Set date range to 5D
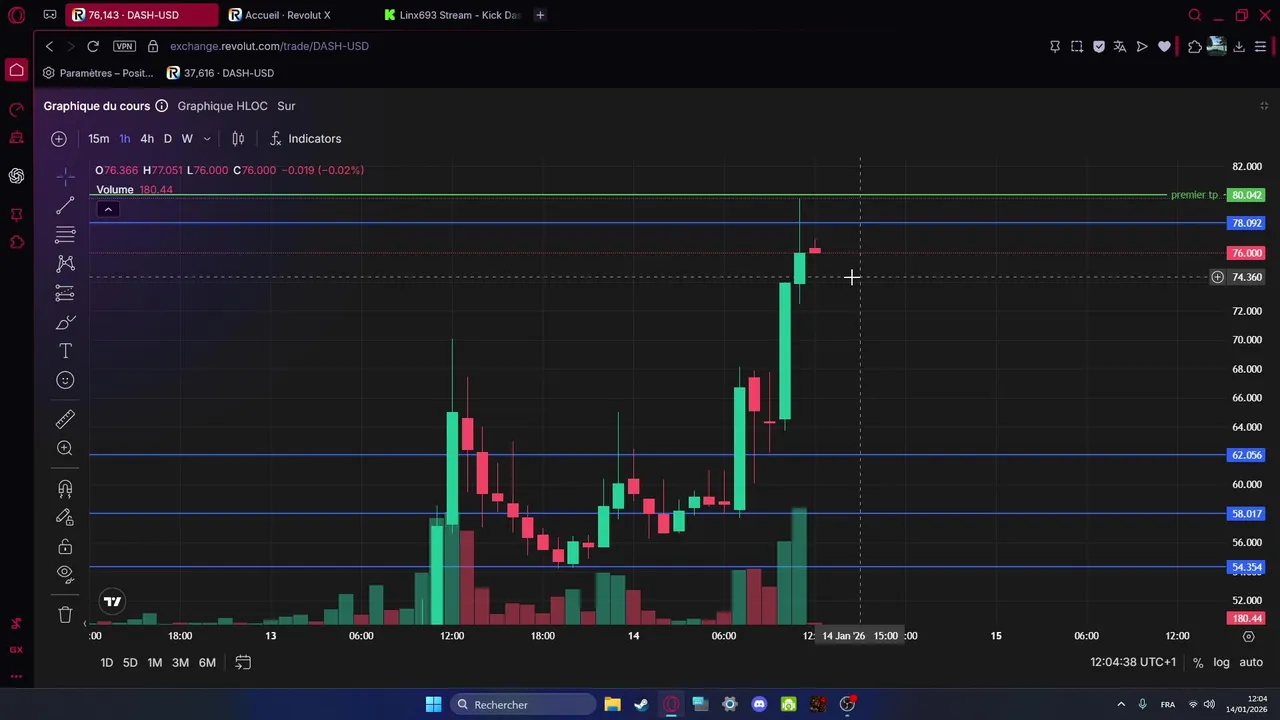This screenshot has width=1280, height=720. click(130, 662)
